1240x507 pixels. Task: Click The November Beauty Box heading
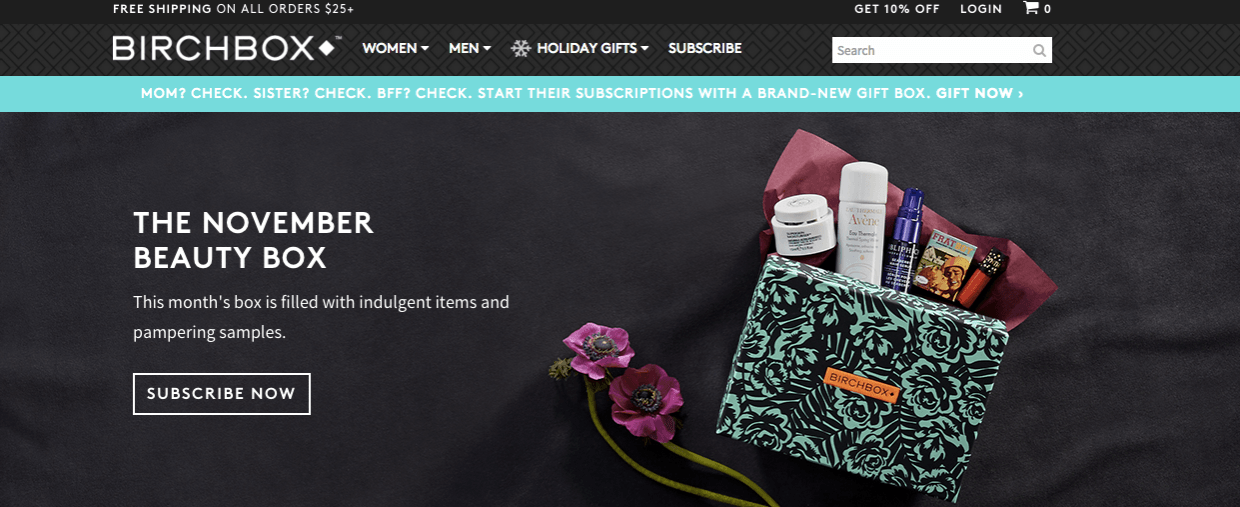point(254,240)
